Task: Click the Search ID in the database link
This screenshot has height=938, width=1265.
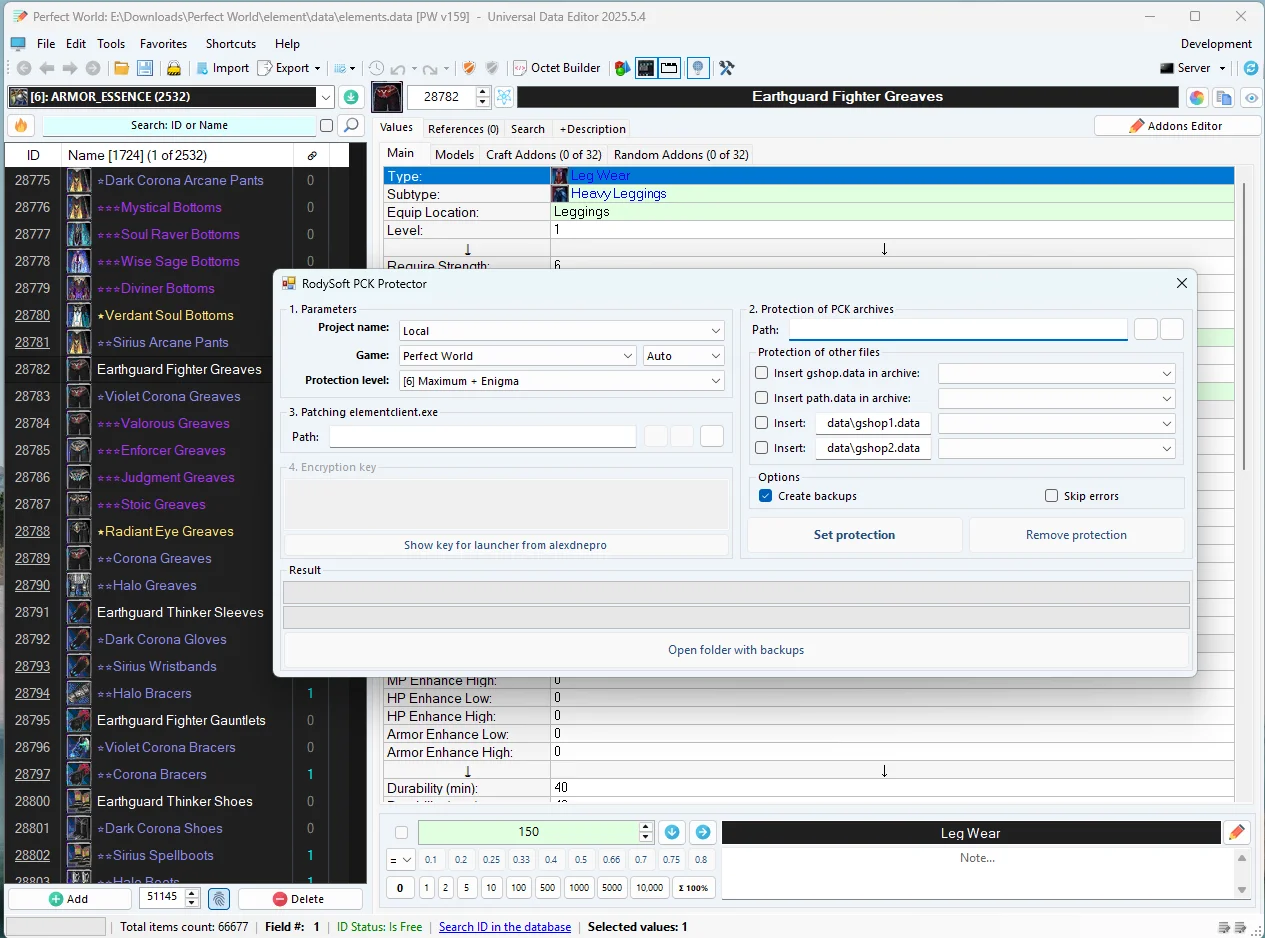Action: tap(505, 927)
